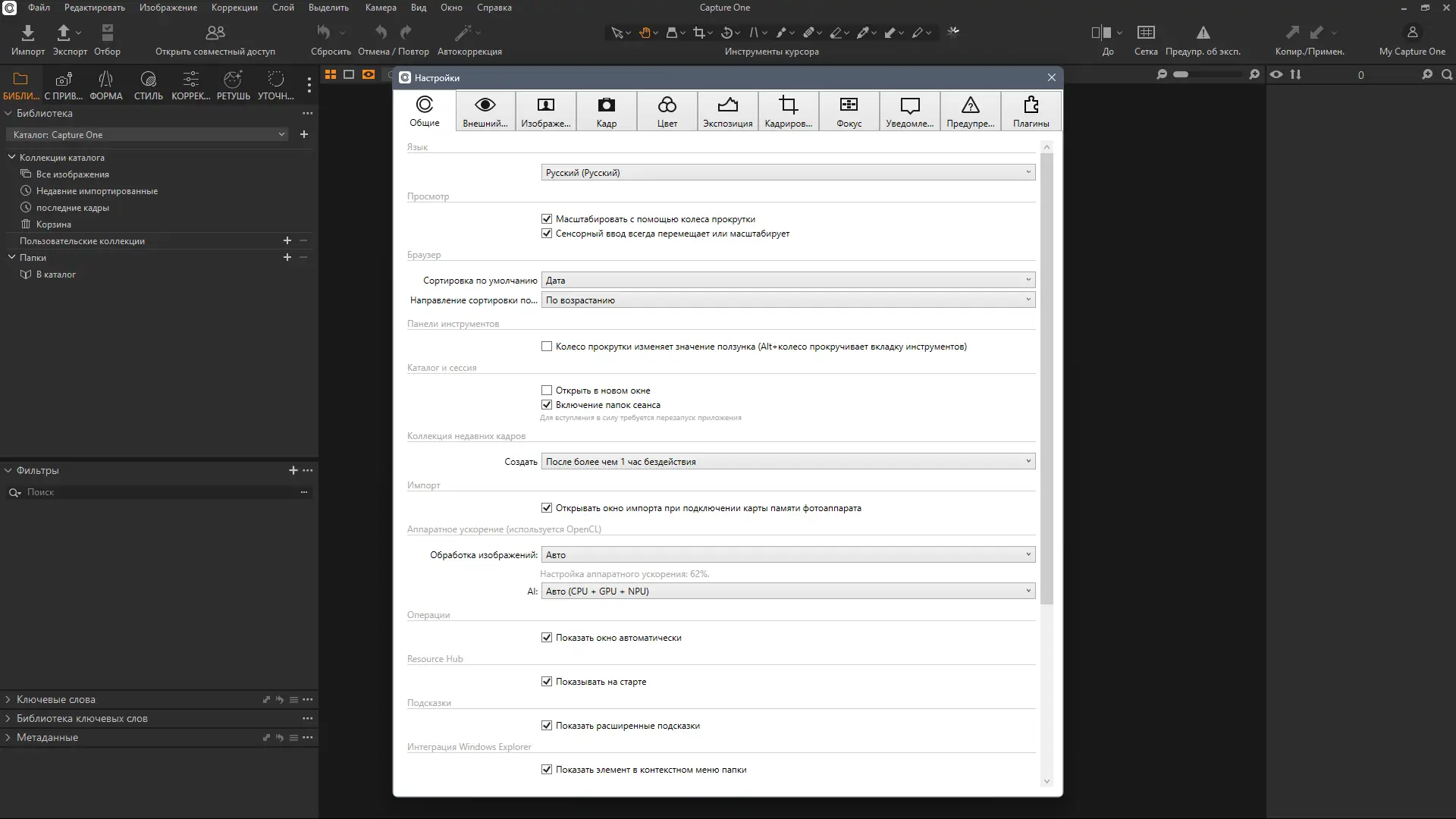Open the Retouch tool tab icon
Viewport: 1456px width, 819px height.
pyautogui.click(x=233, y=80)
